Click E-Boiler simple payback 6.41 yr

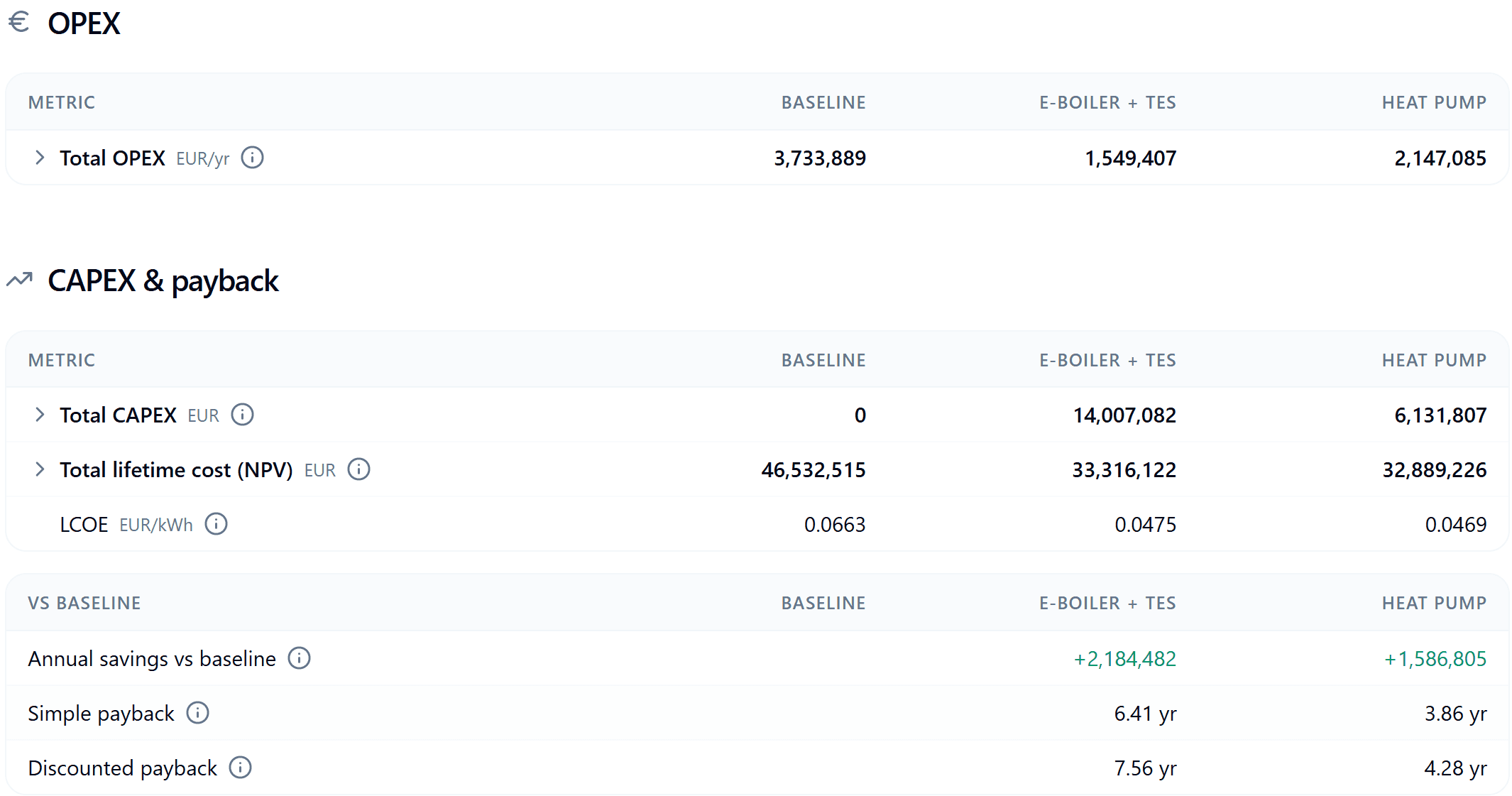point(1146,714)
